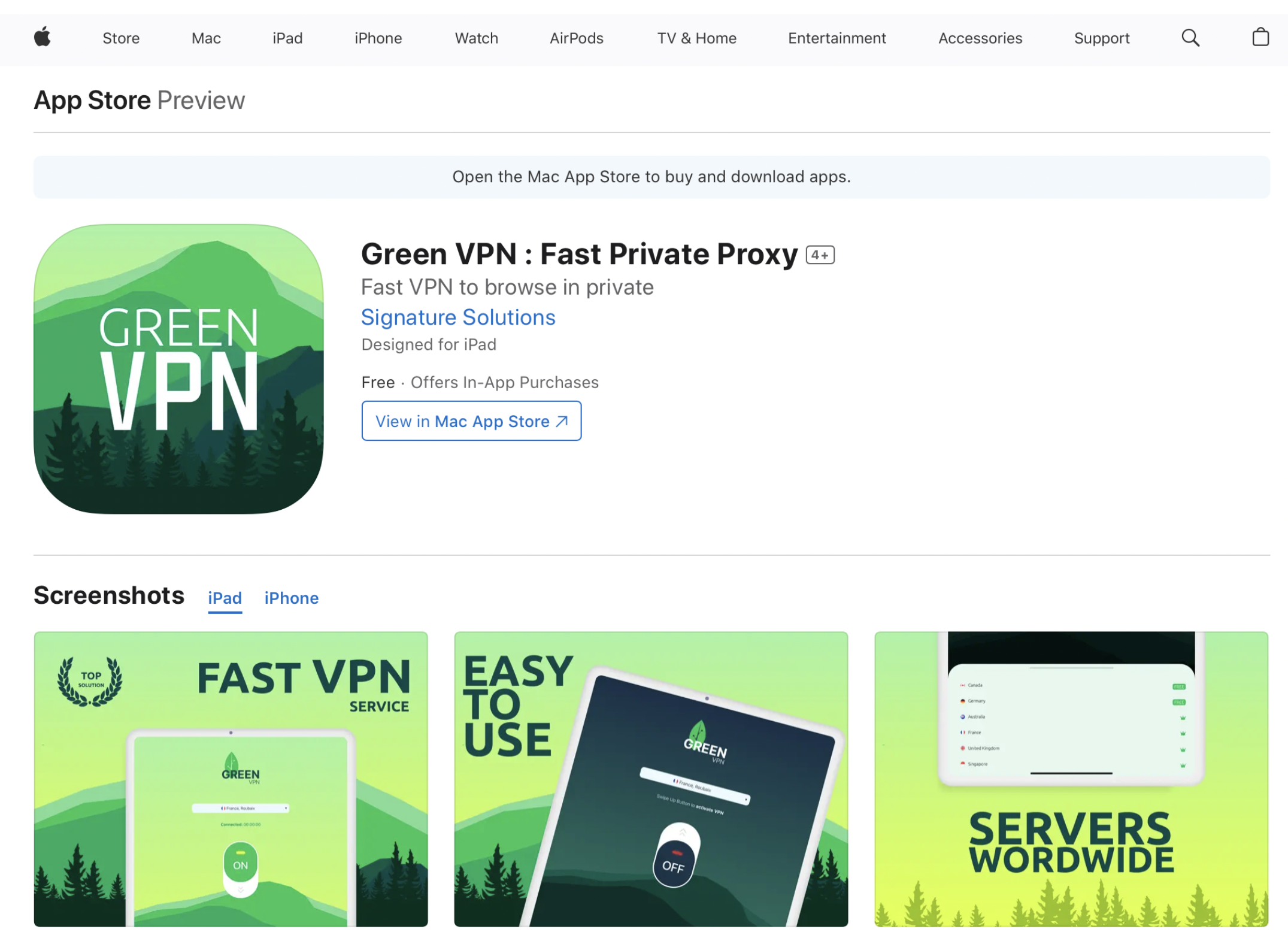Image resolution: width=1288 pixels, height=944 pixels.
Task: Click the Apple logo icon
Action: coord(43,38)
